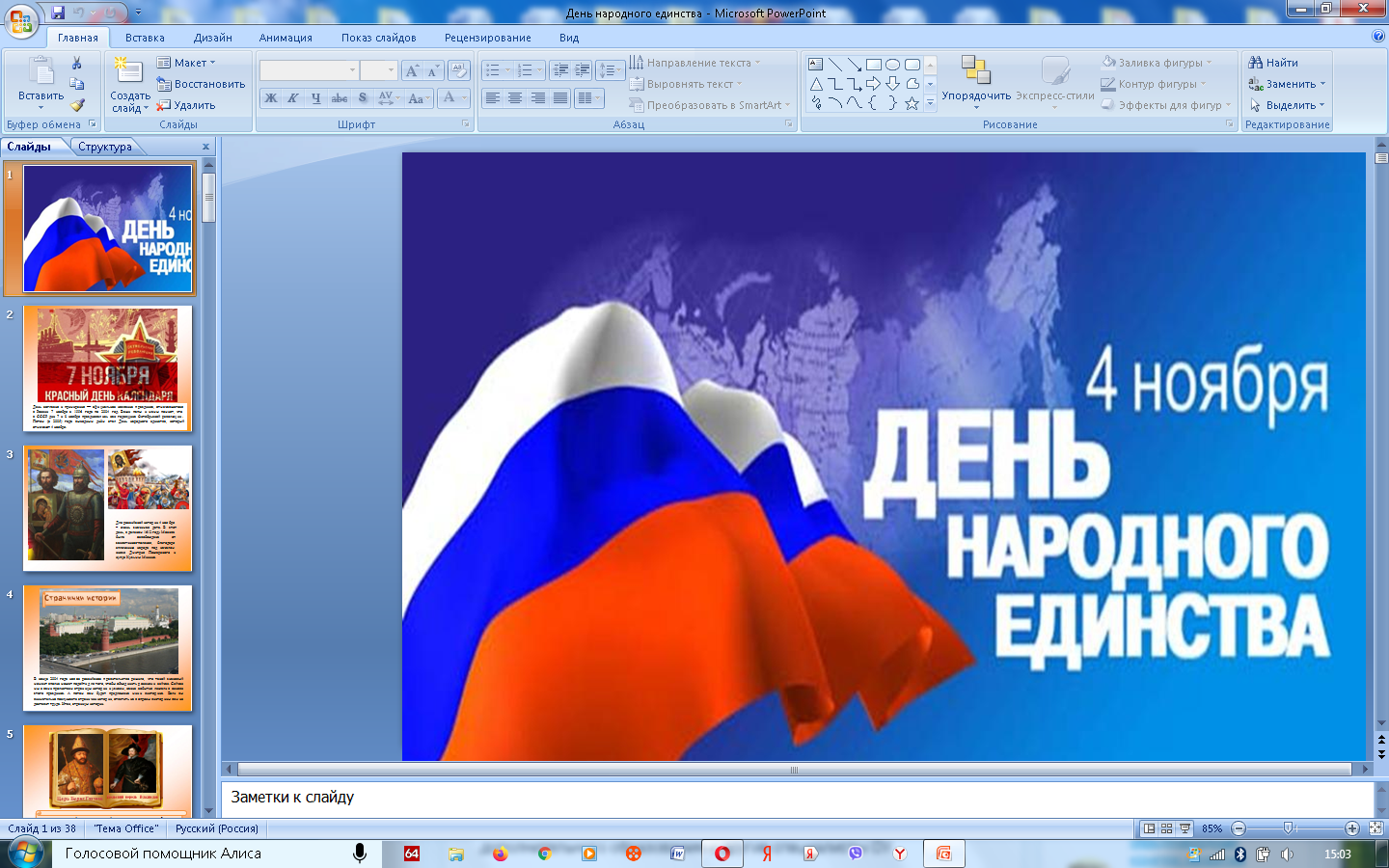
Task: Expand the Select (Выделить) dropdown
Action: point(1289,105)
